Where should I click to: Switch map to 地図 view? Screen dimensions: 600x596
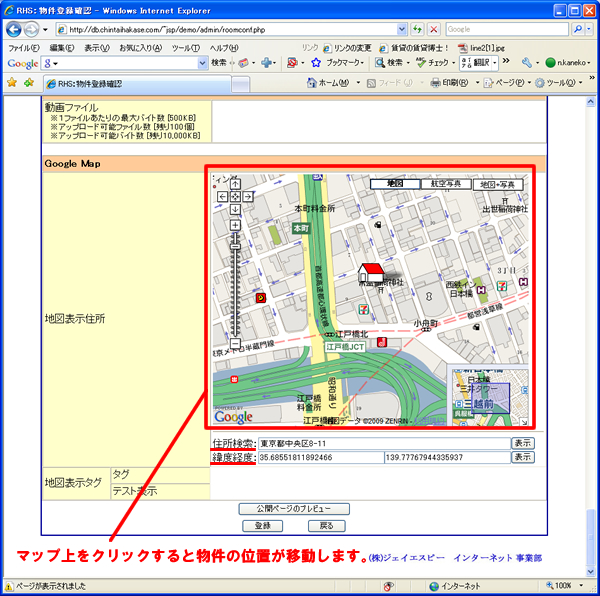(x=393, y=184)
